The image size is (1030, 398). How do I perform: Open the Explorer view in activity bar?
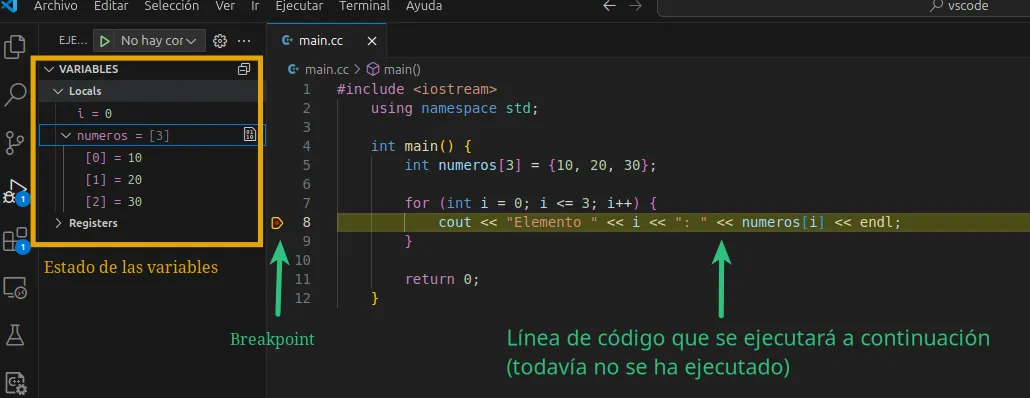[x=14, y=48]
